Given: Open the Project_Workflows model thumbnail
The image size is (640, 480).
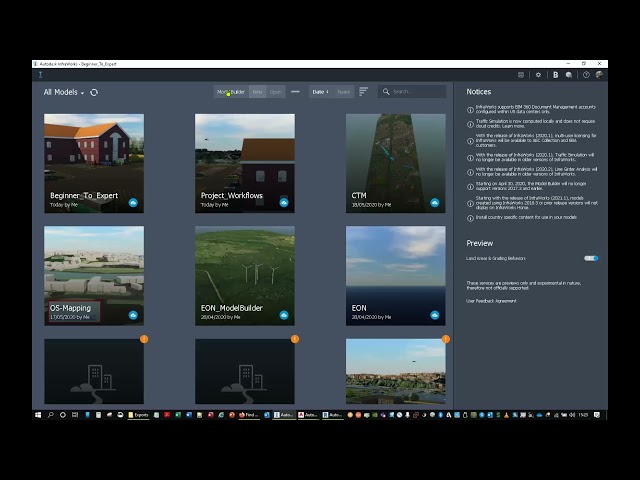Looking at the screenshot, I should 245,163.
